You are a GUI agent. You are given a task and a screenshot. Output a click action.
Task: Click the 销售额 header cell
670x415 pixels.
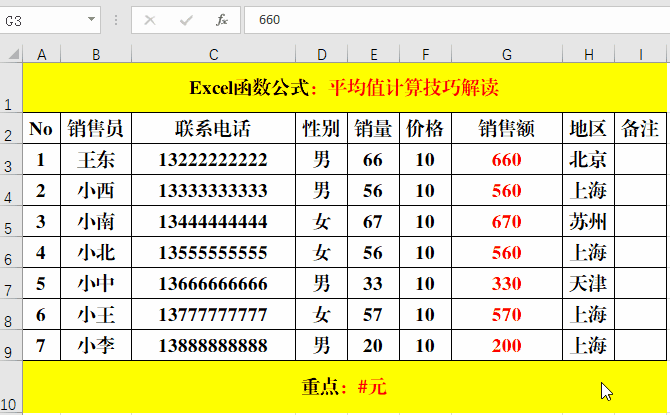click(x=507, y=128)
